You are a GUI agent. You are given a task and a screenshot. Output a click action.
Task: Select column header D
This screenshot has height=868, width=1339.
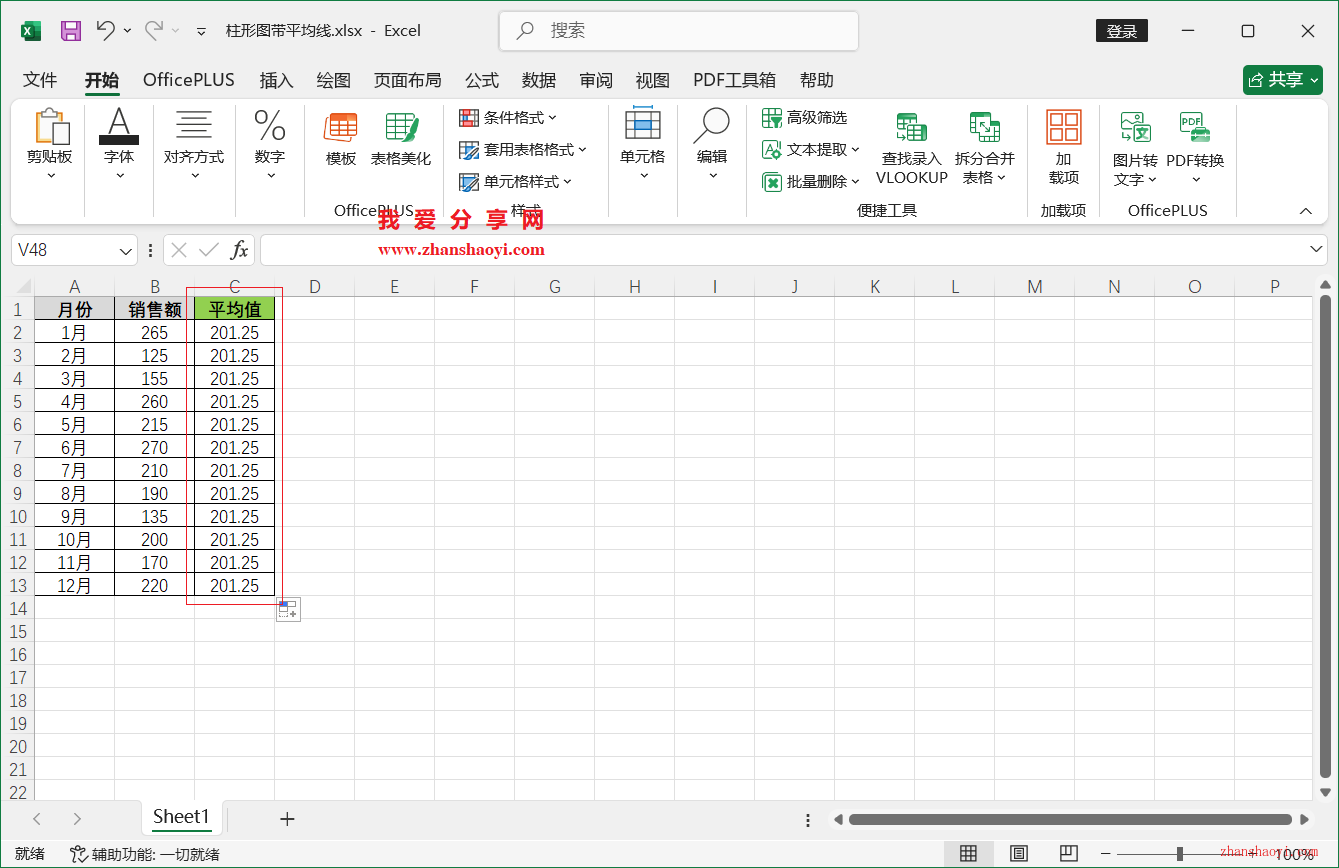(x=314, y=287)
